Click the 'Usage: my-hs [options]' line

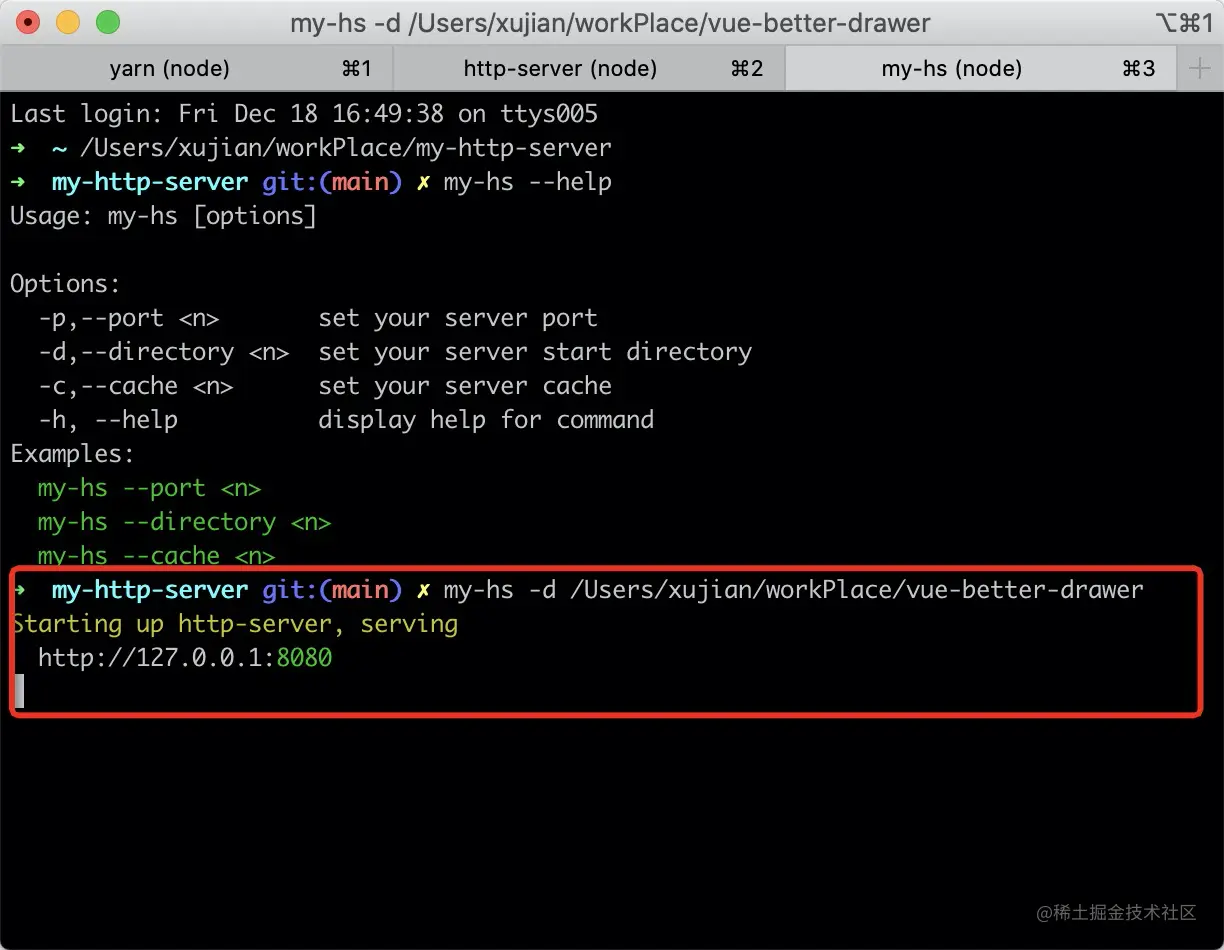coord(163,216)
